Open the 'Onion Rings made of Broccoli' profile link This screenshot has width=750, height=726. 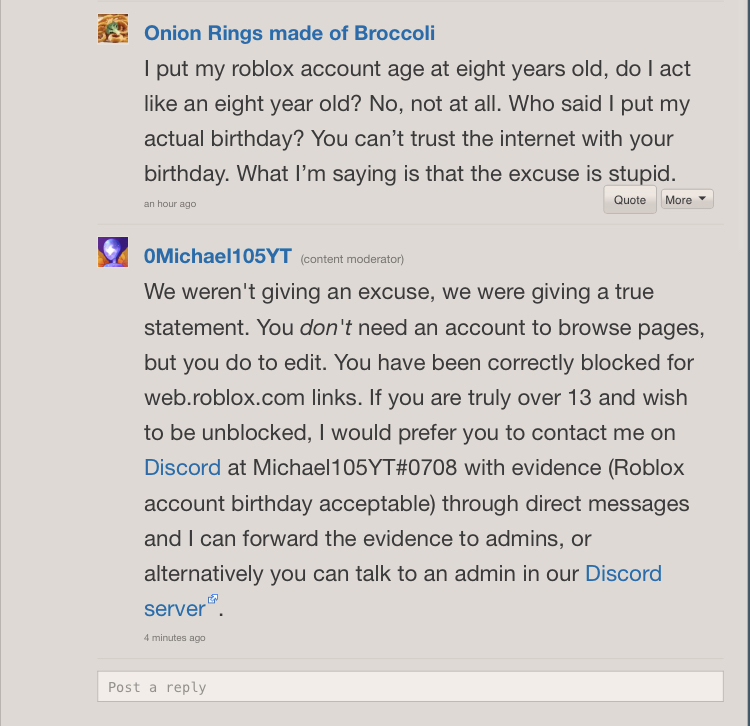(x=289, y=33)
